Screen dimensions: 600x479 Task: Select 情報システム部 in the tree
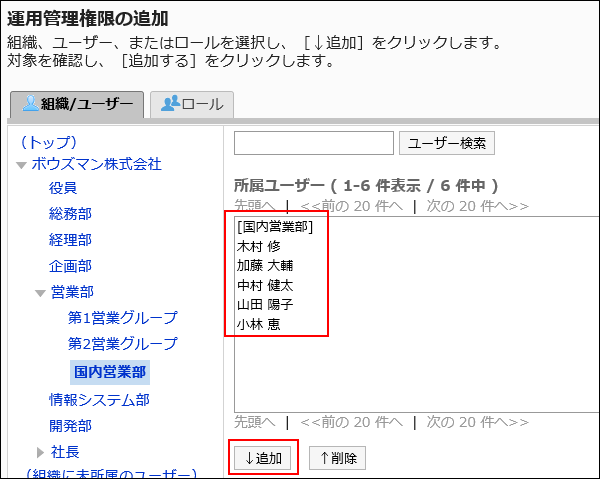click(99, 400)
